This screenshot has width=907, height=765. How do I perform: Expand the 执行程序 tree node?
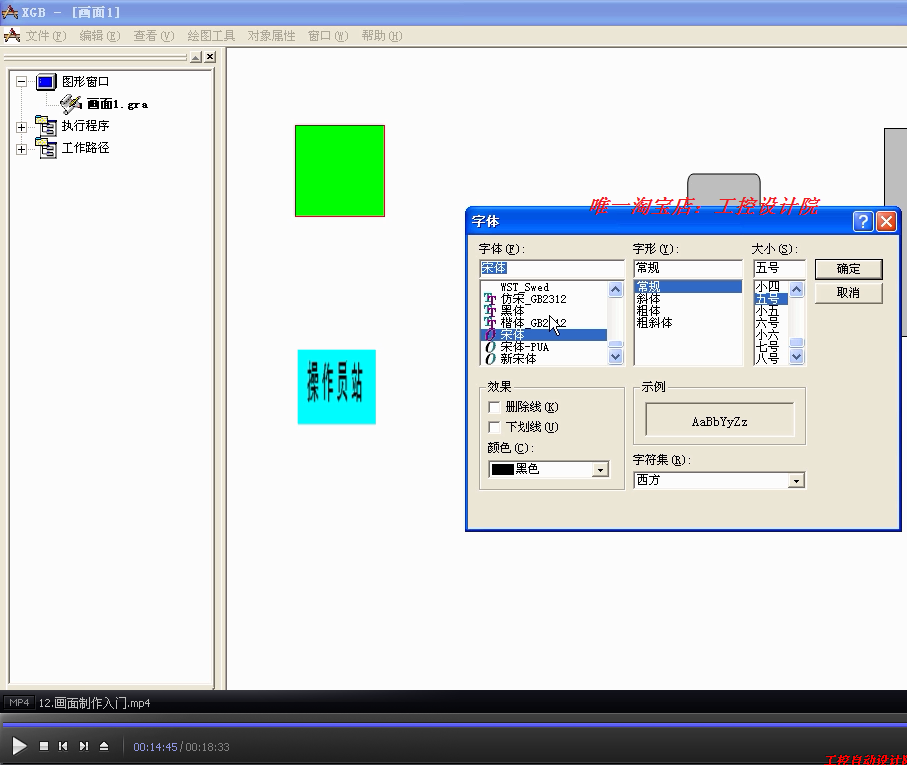click(x=21, y=127)
